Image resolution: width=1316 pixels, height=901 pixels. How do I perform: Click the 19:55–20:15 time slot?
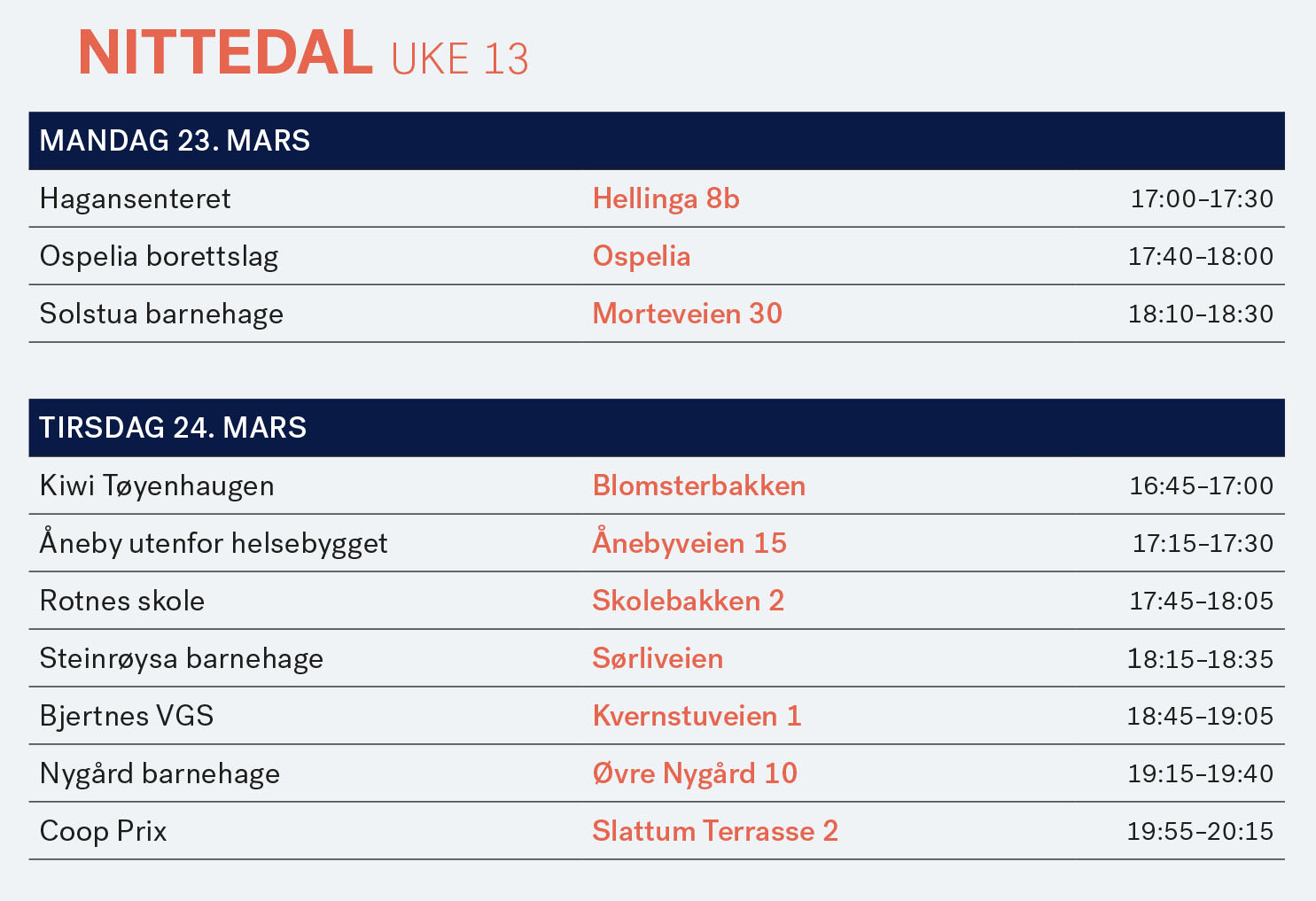(x=1200, y=831)
